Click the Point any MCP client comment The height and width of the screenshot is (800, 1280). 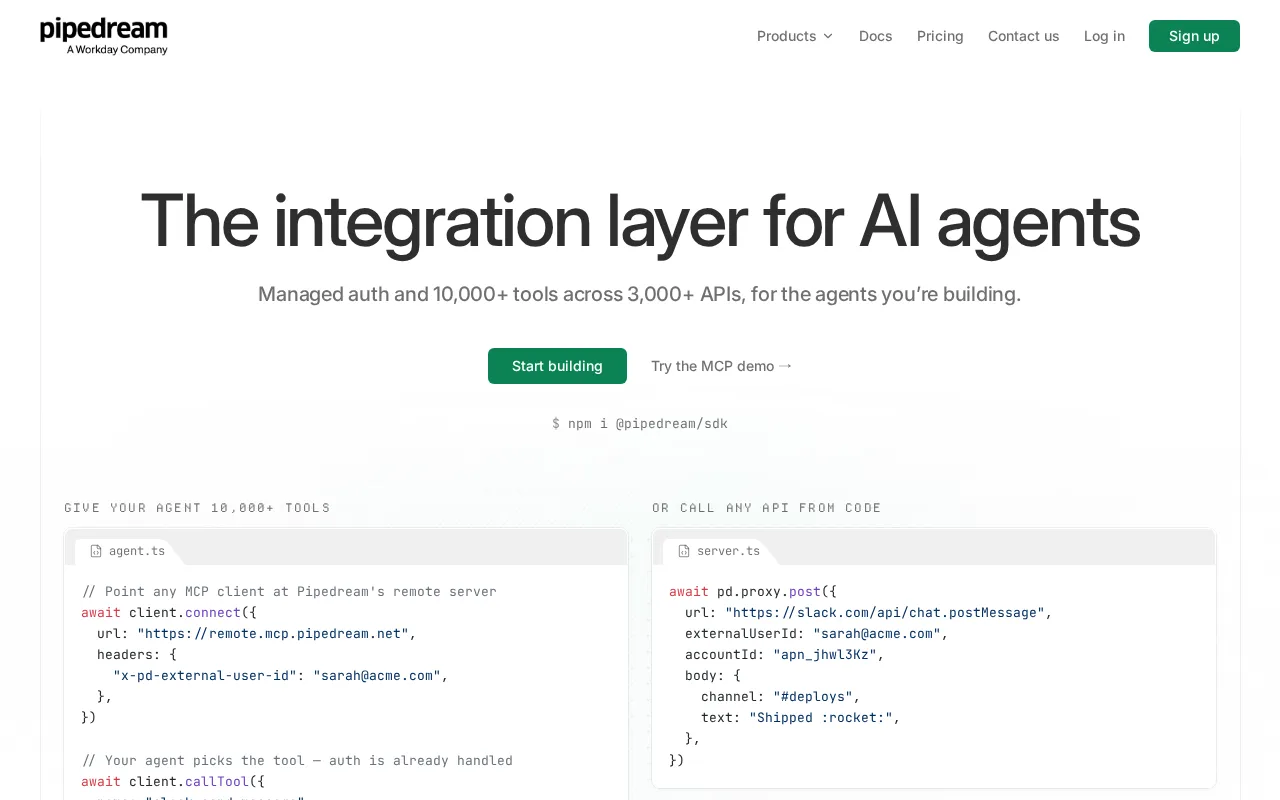[x=289, y=592]
